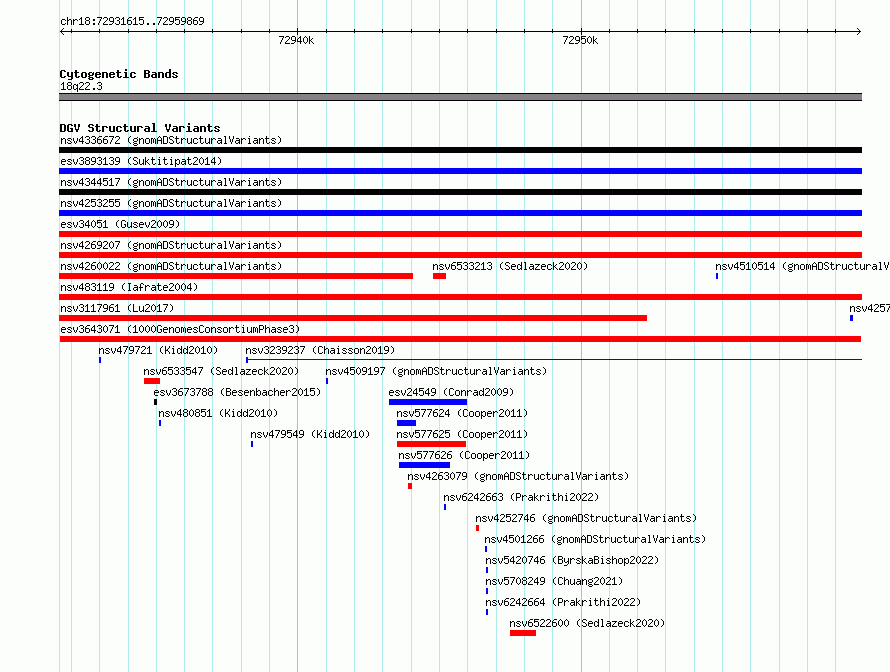Click nsv6242664 (Prakrithi2022) label
The image size is (890, 672).
pos(563,602)
